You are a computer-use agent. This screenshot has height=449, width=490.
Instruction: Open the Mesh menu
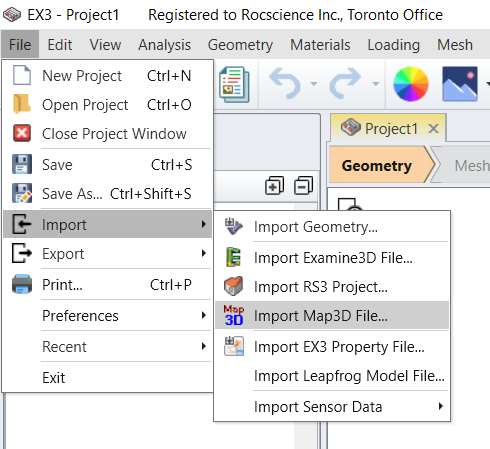pos(455,45)
